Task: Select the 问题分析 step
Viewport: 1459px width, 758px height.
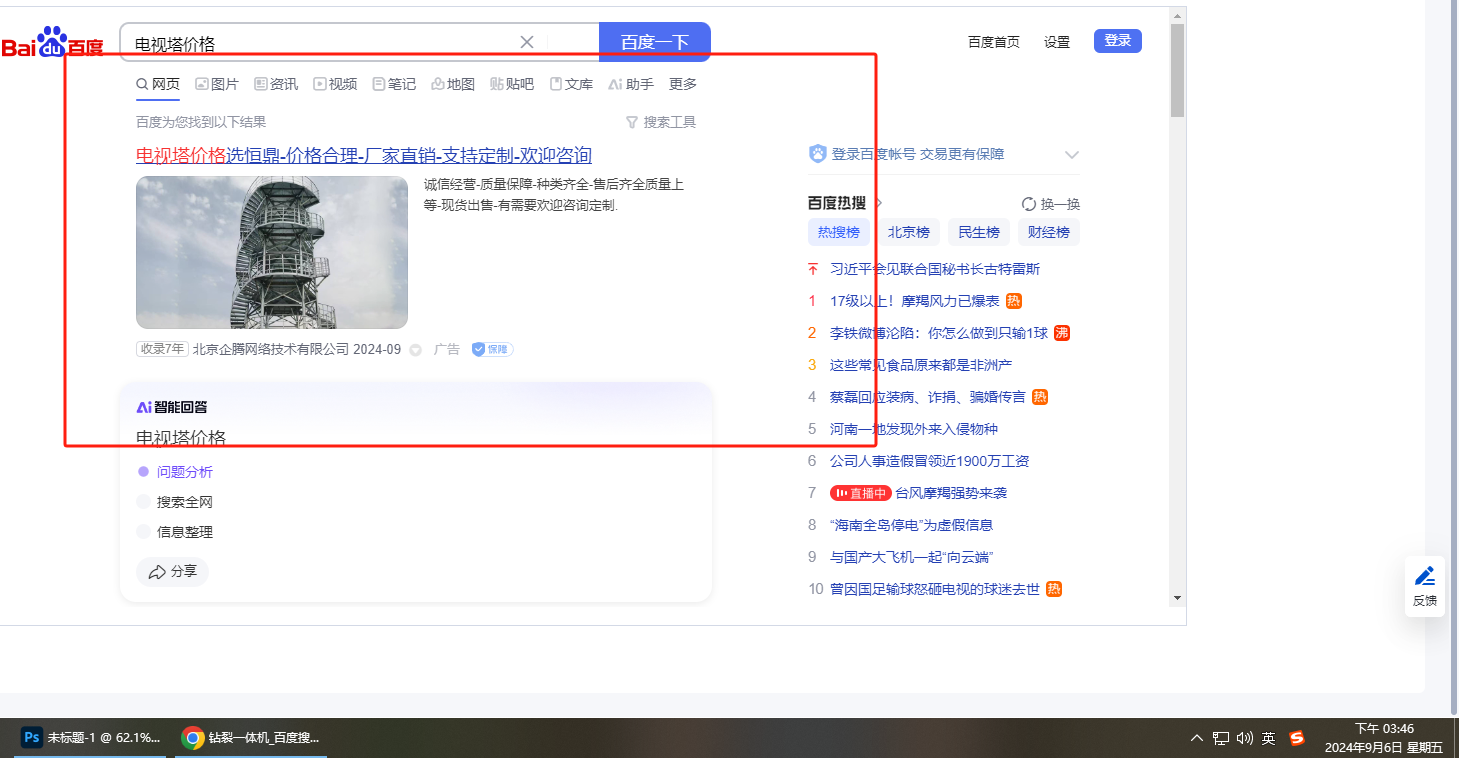Action: click(x=185, y=472)
